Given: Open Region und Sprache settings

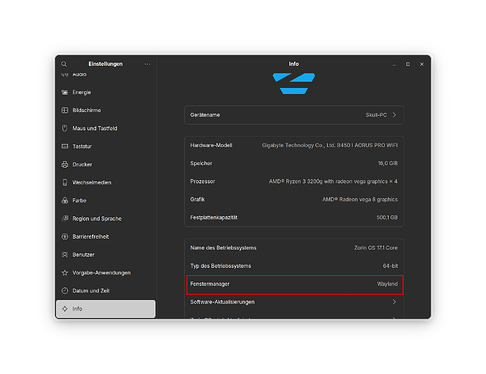Looking at the screenshot, I should click(x=106, y=218).
